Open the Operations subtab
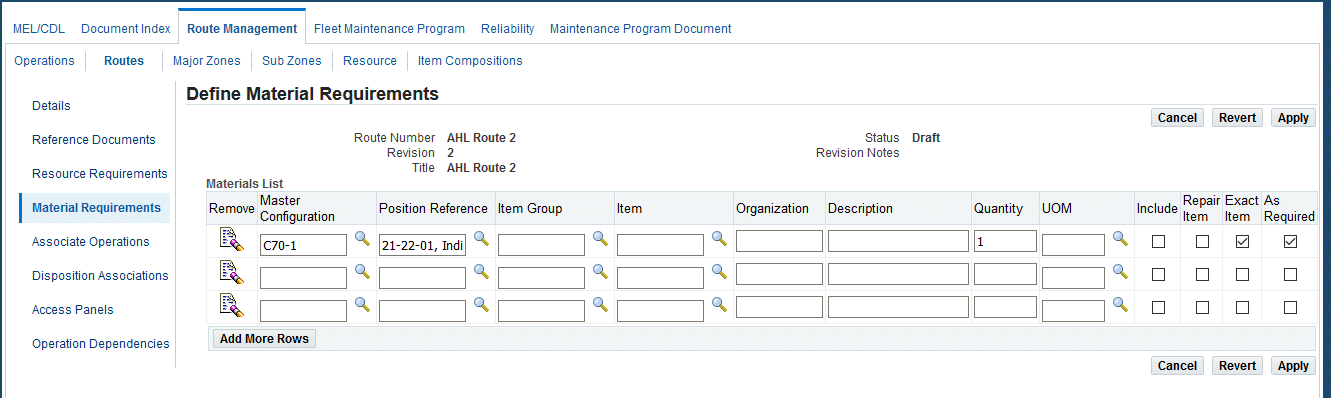This screenshot has height=398, width=1331. pyautogui.click(x=44, y=61)
